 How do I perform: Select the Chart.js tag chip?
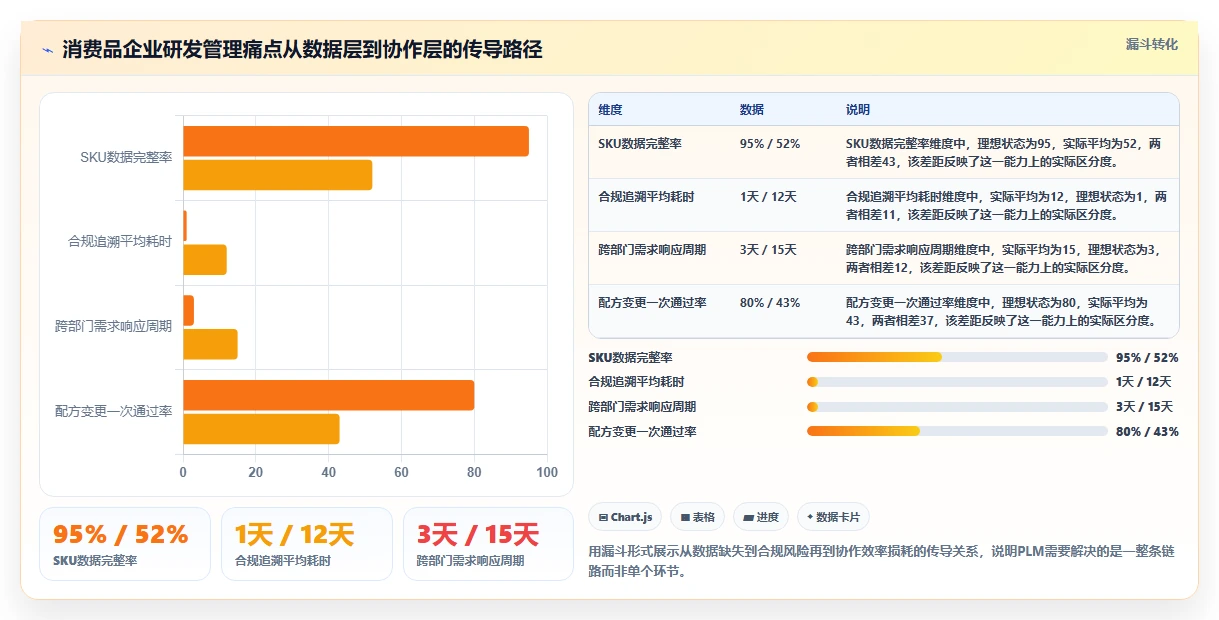pyautogui.click(x=625, y=517)
